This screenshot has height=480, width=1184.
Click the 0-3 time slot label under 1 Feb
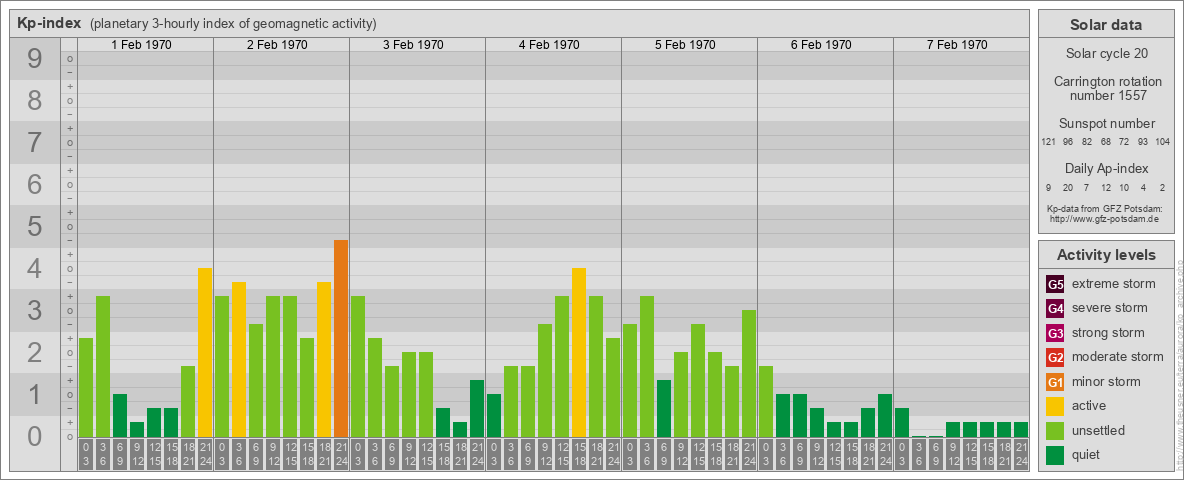85,454
